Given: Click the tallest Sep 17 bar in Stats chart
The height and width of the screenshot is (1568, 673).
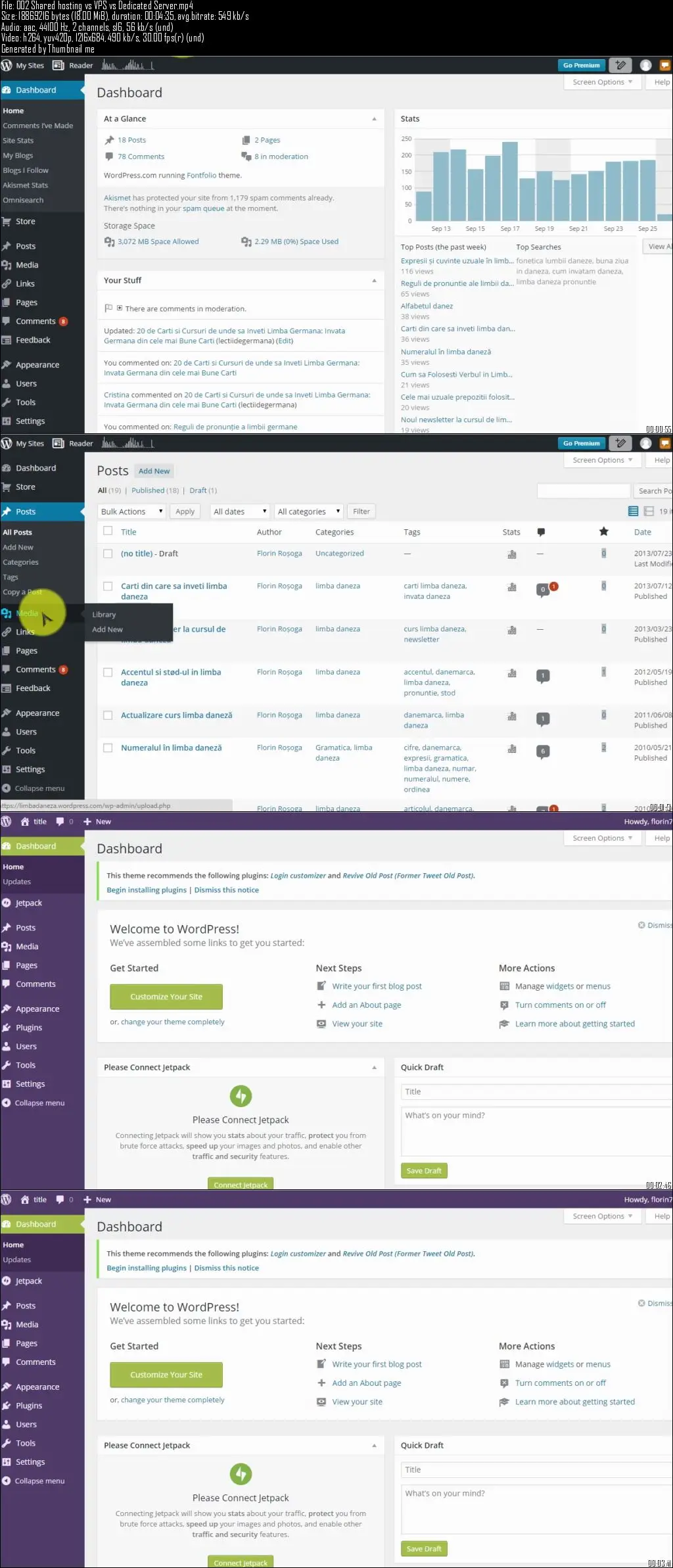Looking at the screenshot, I should click(510, 181).
